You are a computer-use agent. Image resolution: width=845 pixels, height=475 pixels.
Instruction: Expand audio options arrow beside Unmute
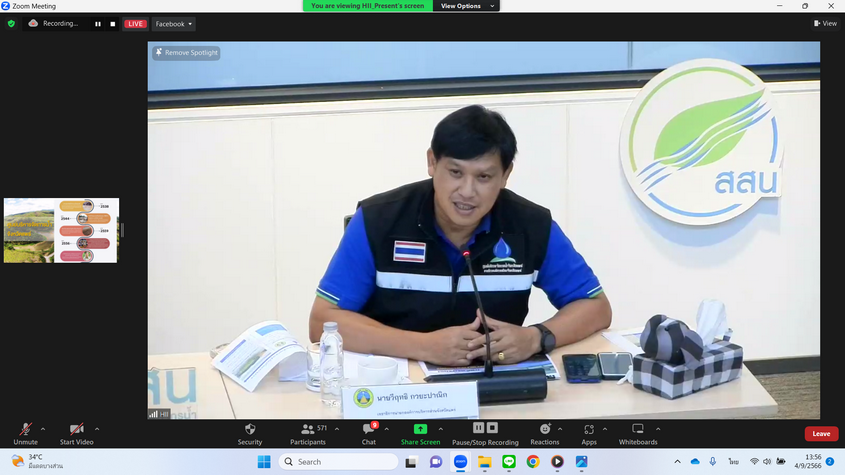[x=42, y=429]
